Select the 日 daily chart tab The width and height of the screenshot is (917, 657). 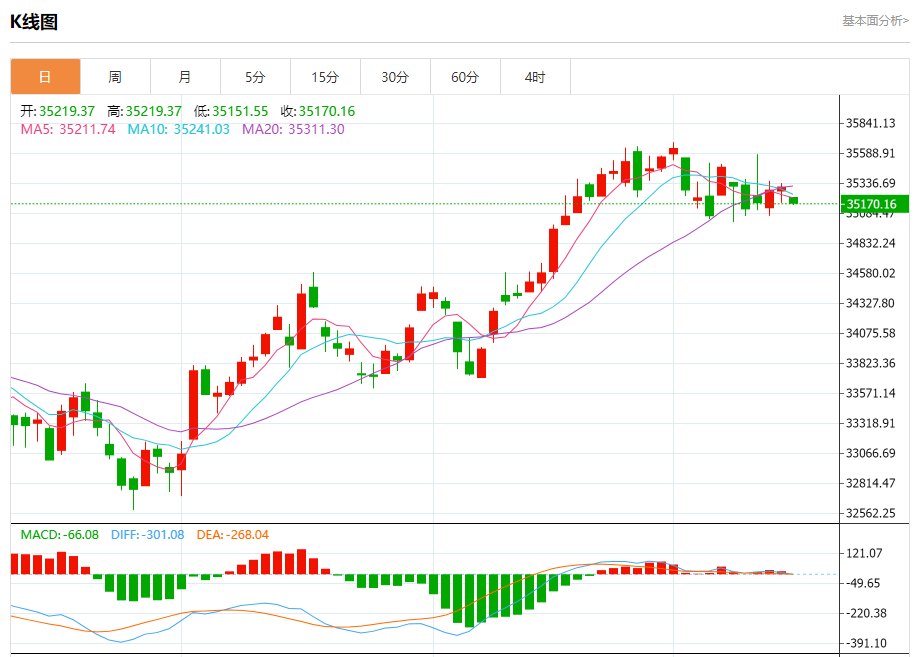tap(45, 77)
